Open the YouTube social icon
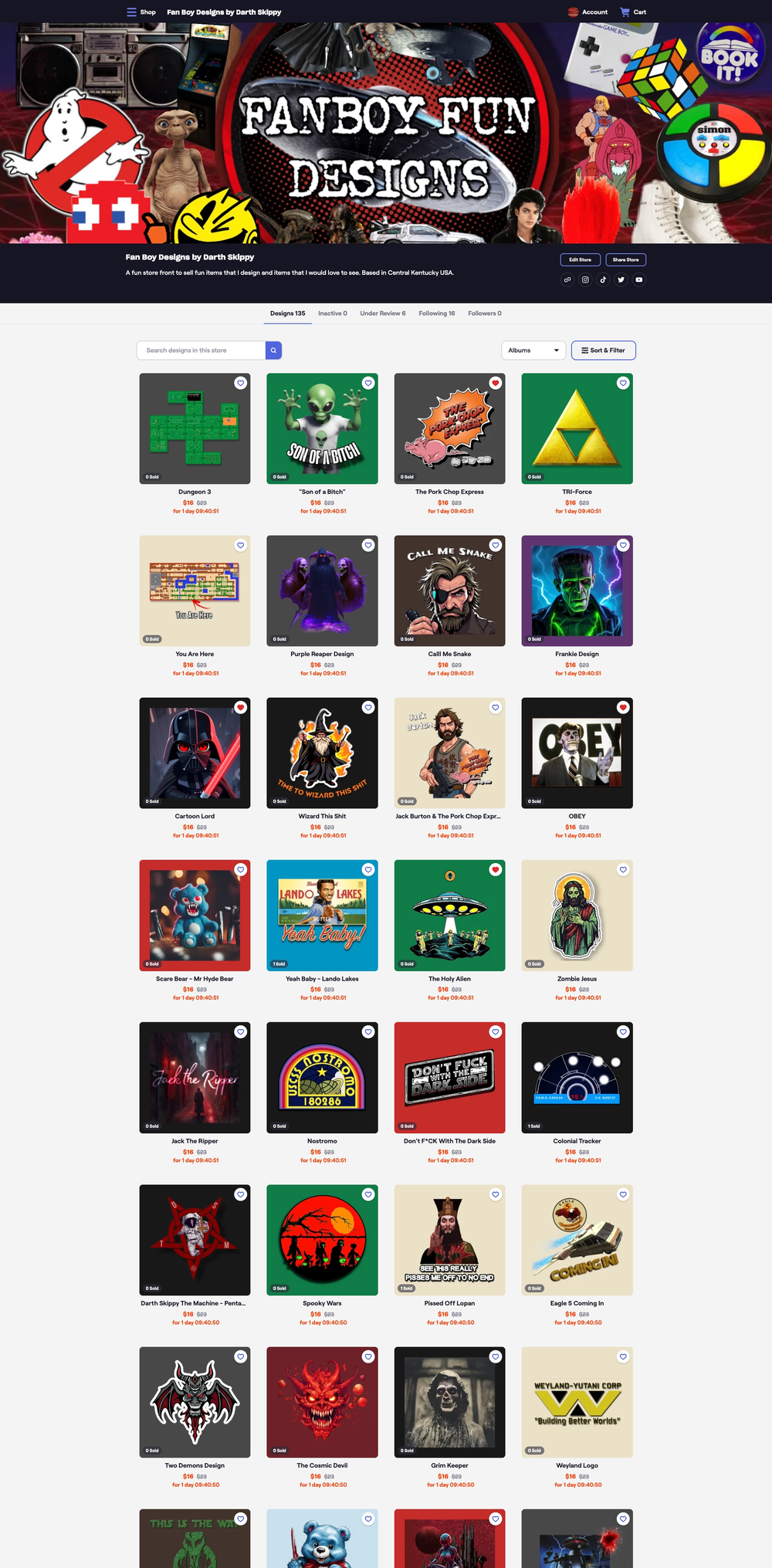772x1568 pixels. [x=638, y=279]
